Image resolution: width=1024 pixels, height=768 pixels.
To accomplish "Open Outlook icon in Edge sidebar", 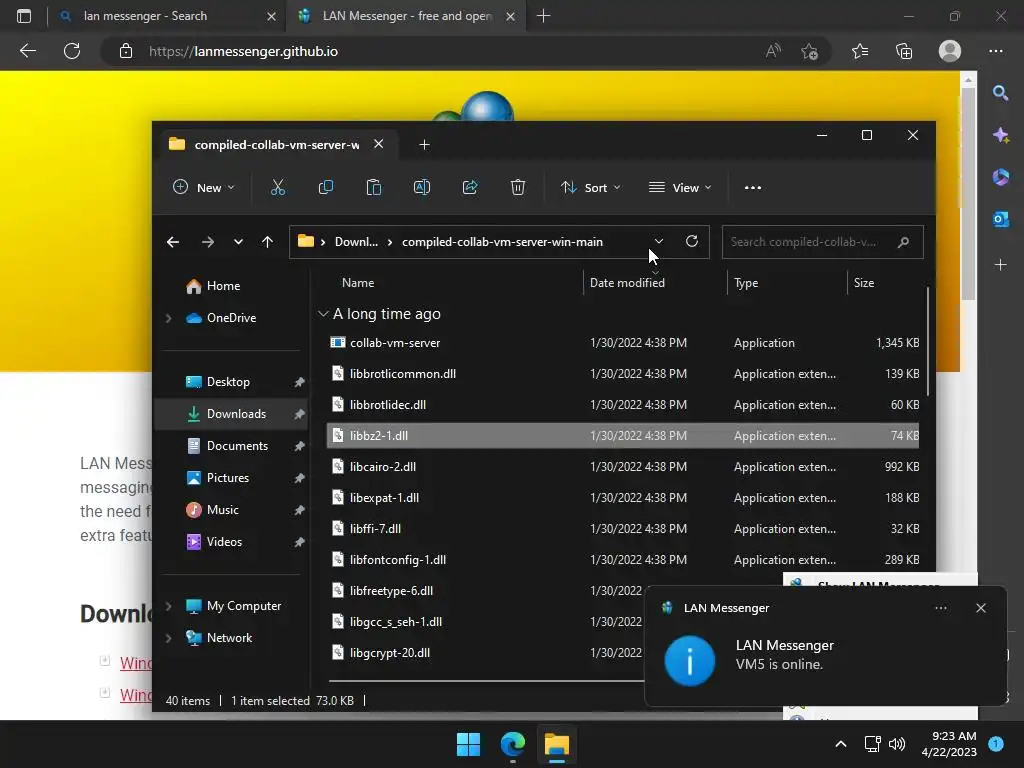I will coord(1000,219).
